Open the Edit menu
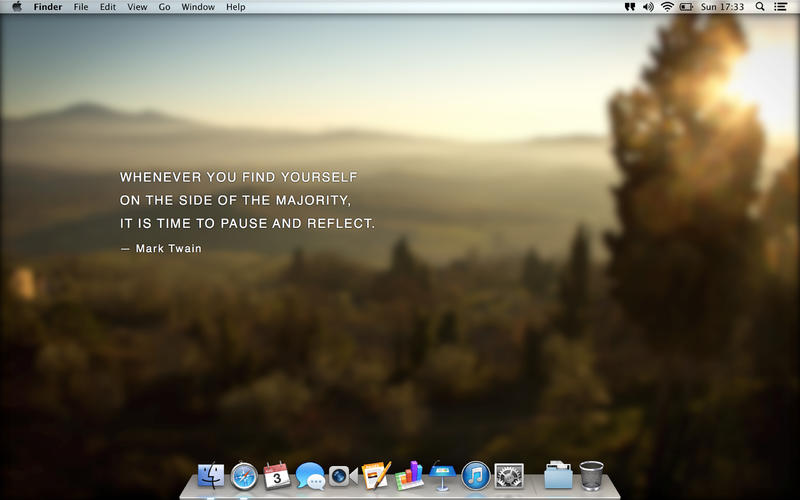This screenshot has width=800, height=500. 108,7
